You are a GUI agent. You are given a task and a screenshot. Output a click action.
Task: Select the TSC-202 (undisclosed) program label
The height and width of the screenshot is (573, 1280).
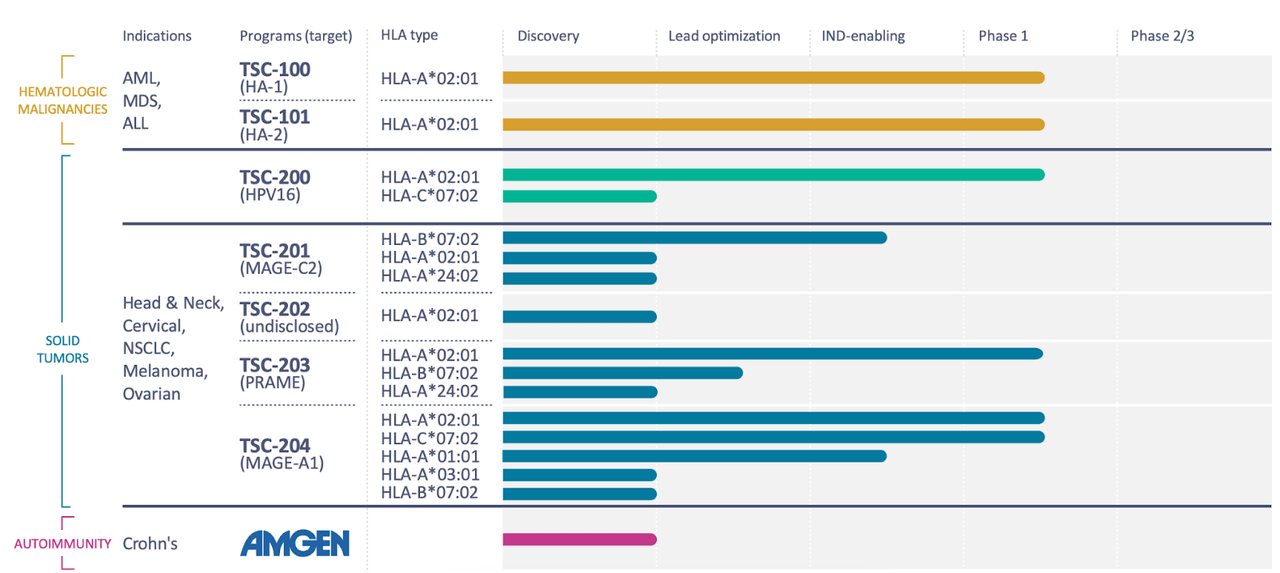pos(289,317)
